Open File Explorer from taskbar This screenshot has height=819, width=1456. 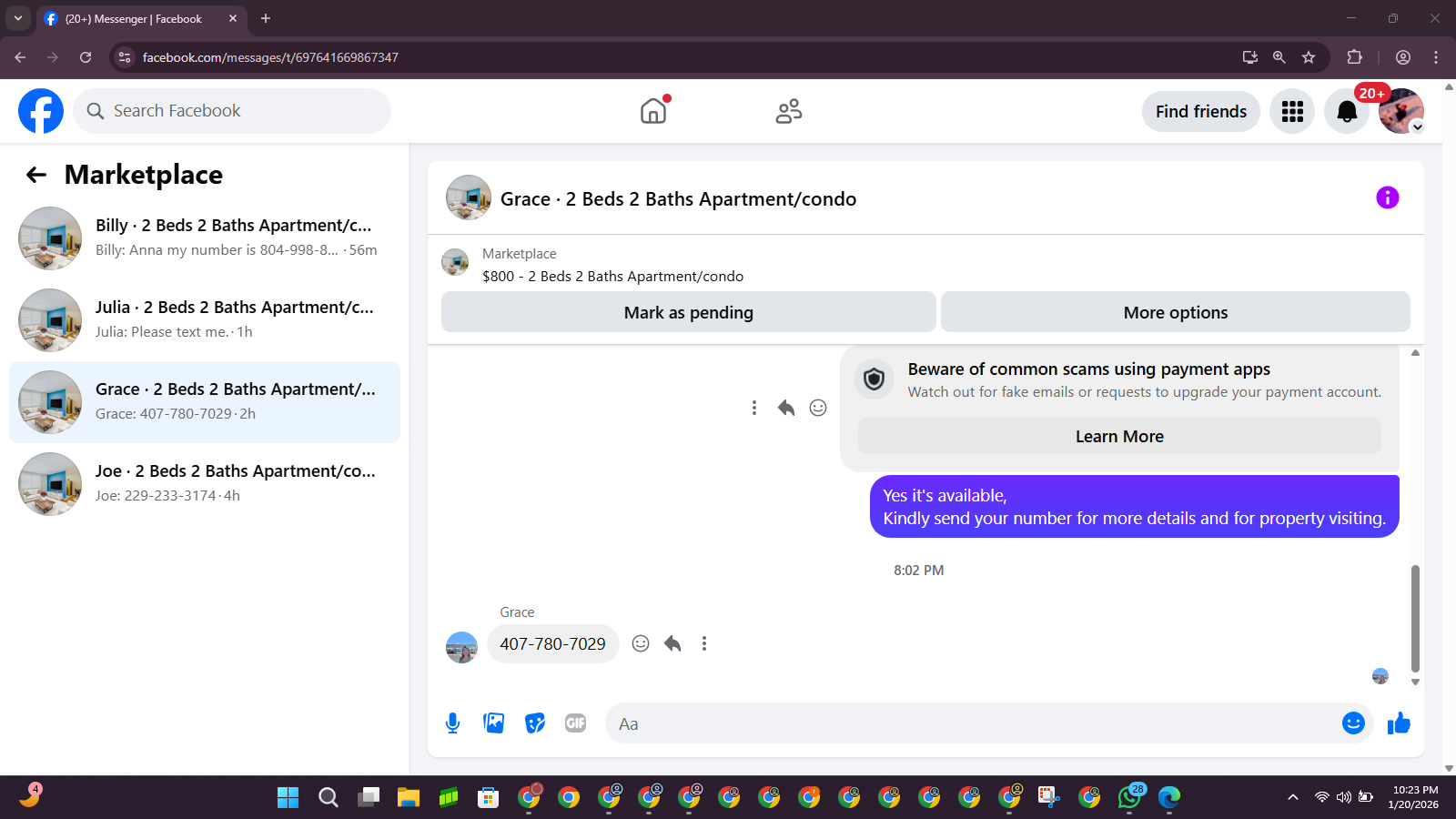click(x=409, y=797)
